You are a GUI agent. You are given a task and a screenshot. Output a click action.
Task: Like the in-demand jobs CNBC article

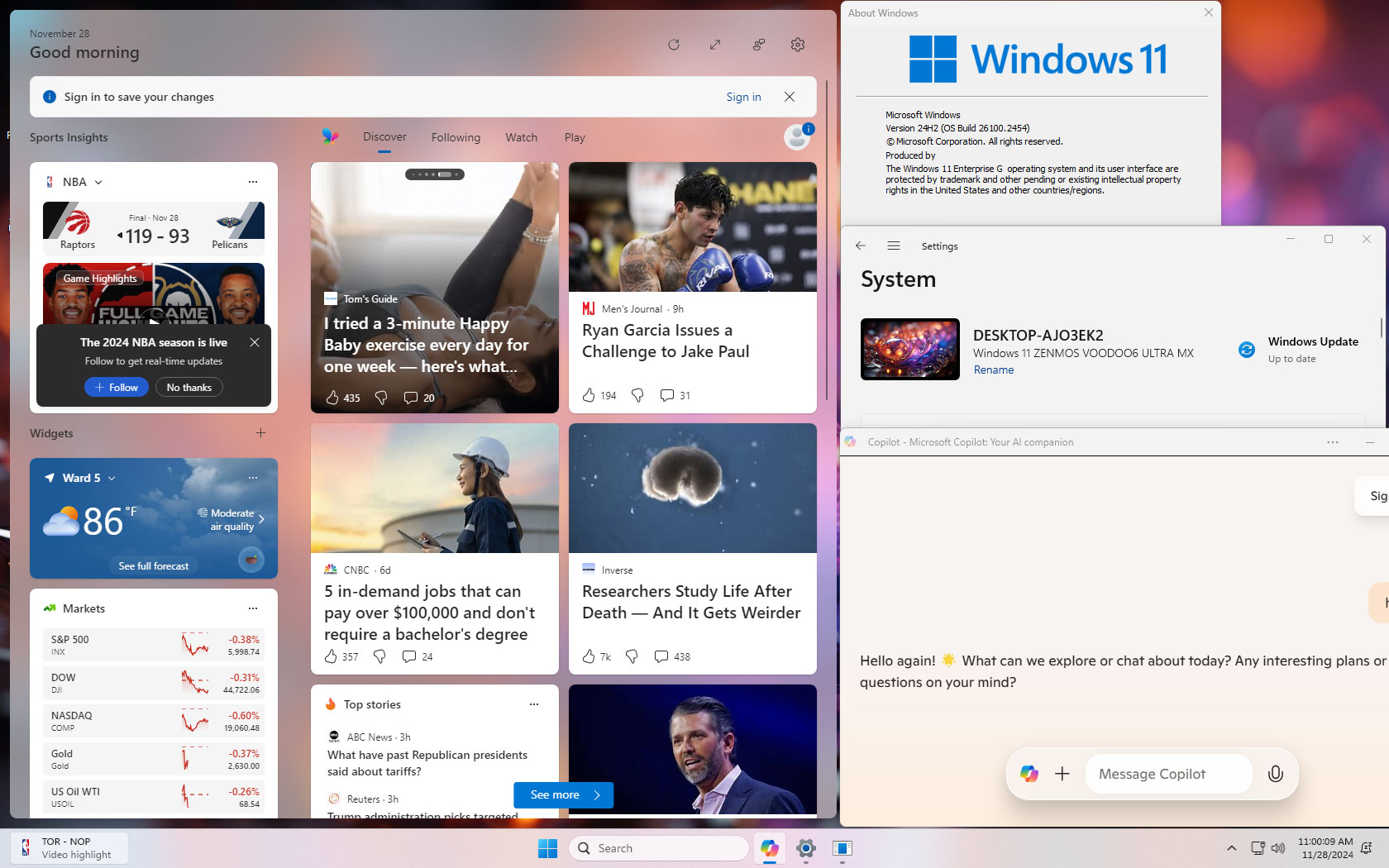pyautogui.click(x=331, y=656)
